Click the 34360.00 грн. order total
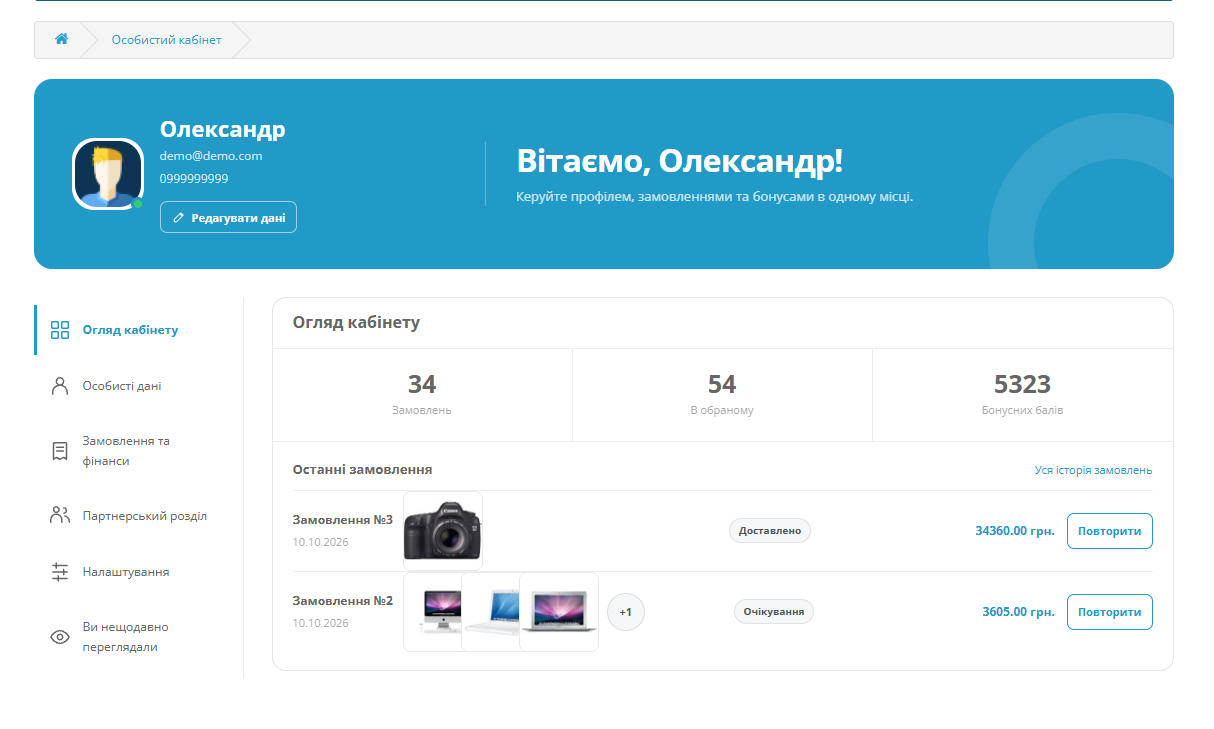Screen dimensions: 1214x729 1015,531
